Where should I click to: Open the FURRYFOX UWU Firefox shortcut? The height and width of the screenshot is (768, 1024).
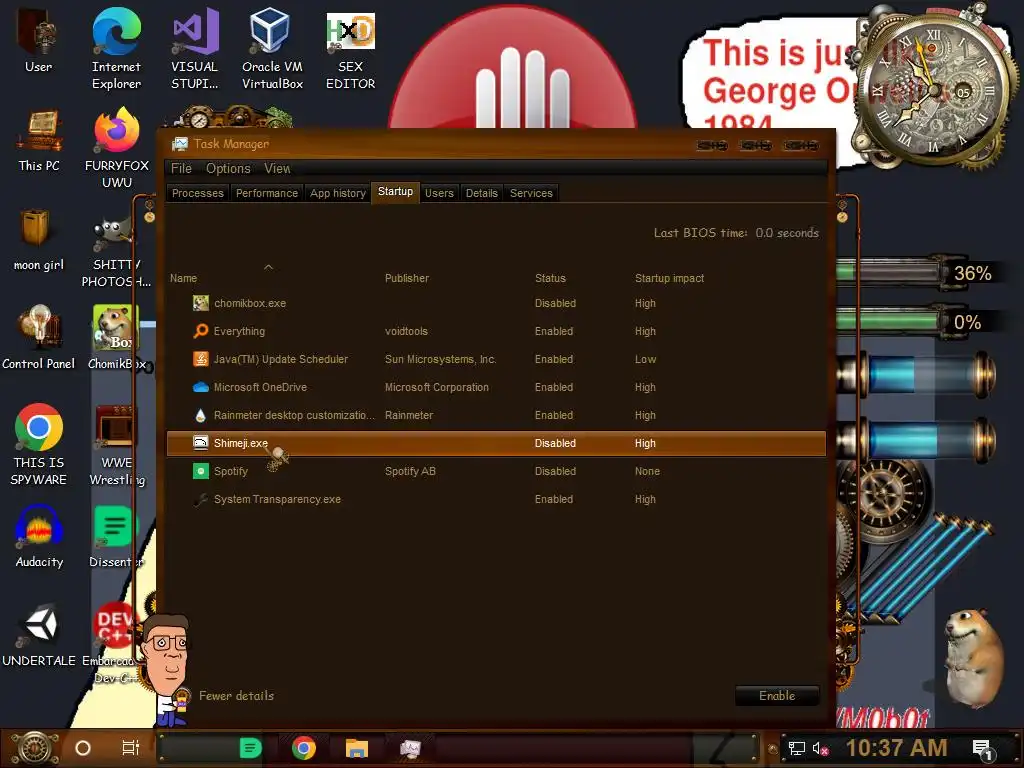[117, 148]
